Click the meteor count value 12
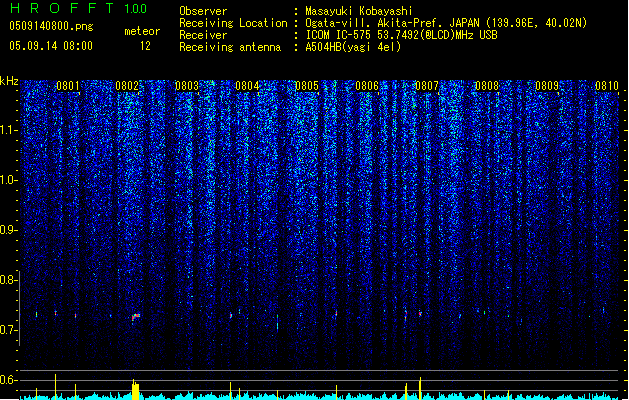The height and width of the screenshot is (400, 629). [145, 46]
